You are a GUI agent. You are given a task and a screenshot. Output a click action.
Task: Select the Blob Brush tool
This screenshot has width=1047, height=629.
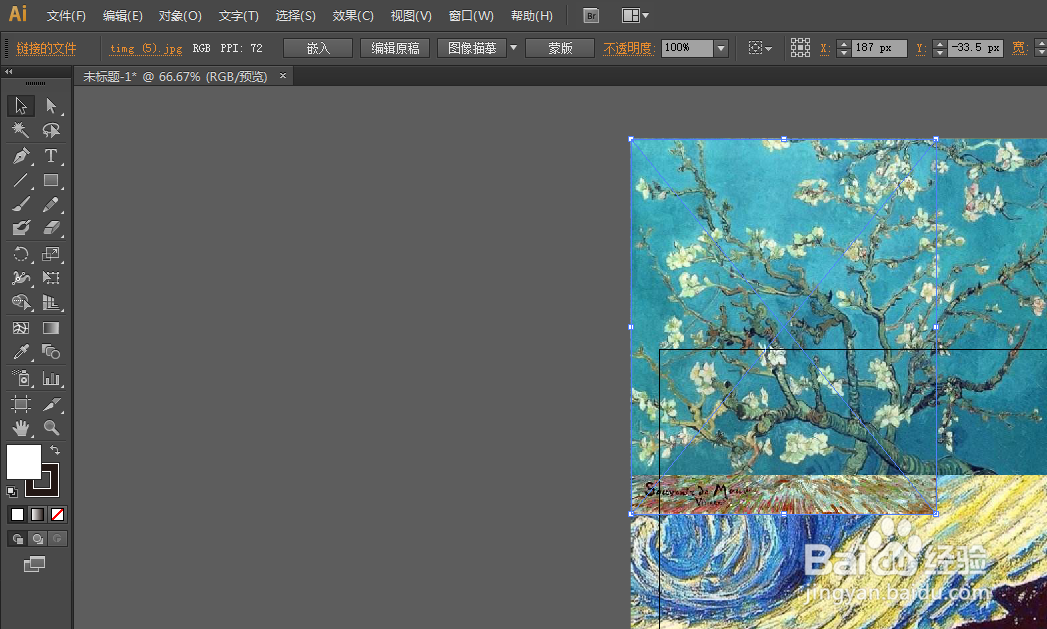(21, 228)
